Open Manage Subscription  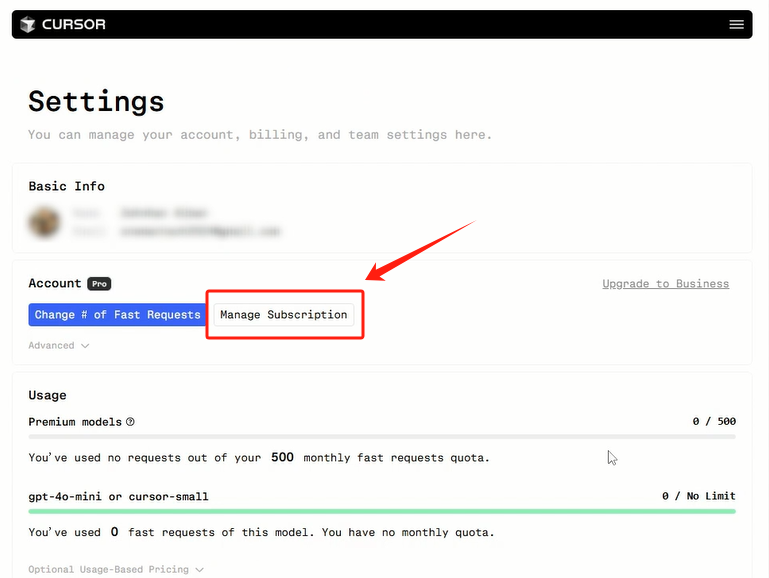[x=284, y=314]
